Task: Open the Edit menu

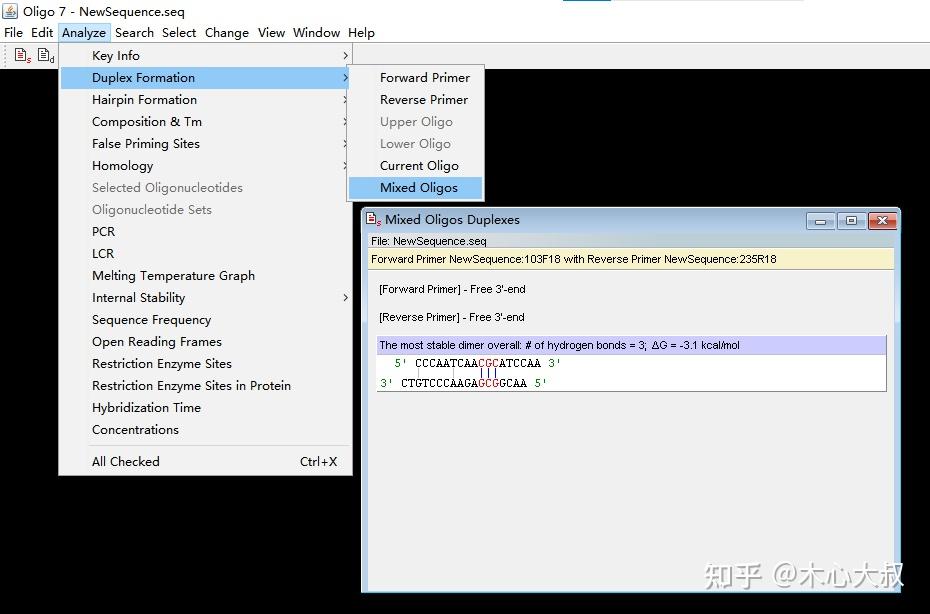Action: [x=42, y=33]
